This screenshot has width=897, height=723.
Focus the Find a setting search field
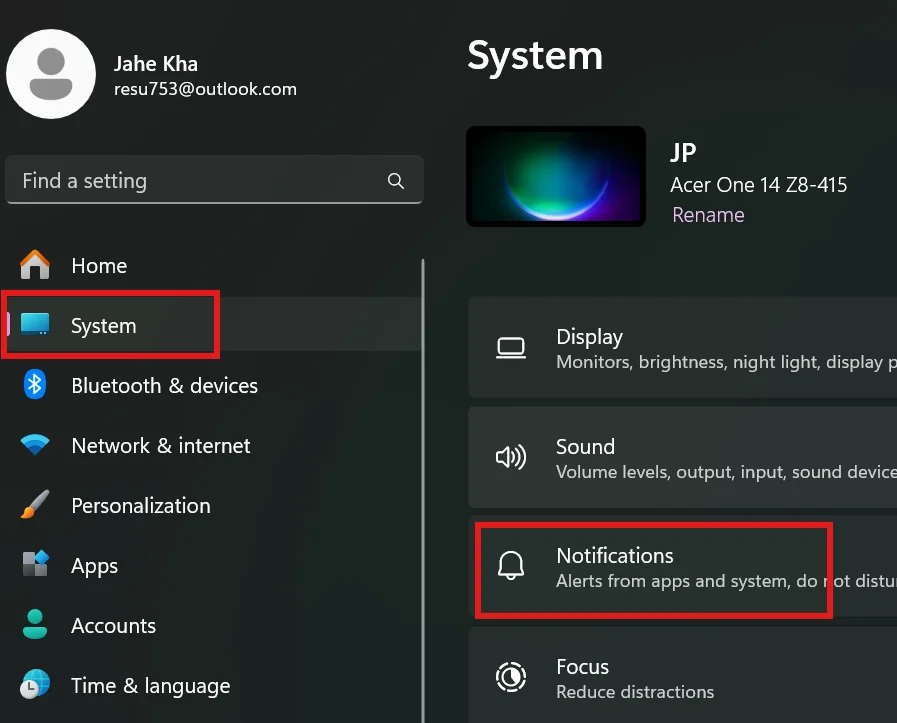coord(200,181)
